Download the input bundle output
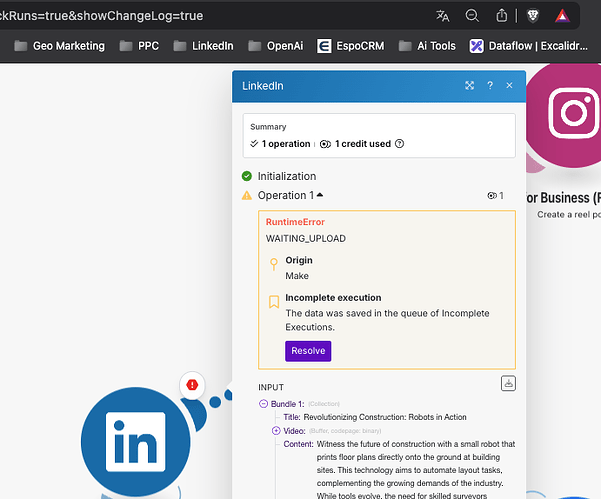 click(508, 383)
